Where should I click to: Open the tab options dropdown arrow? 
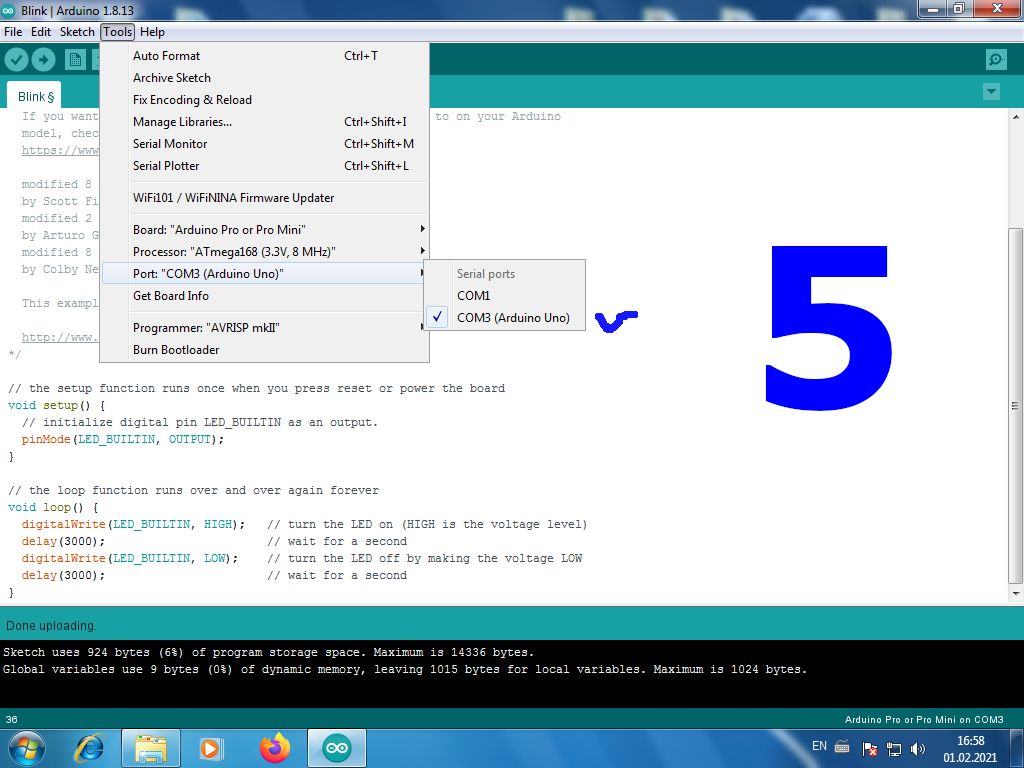[x=991, y=91]
